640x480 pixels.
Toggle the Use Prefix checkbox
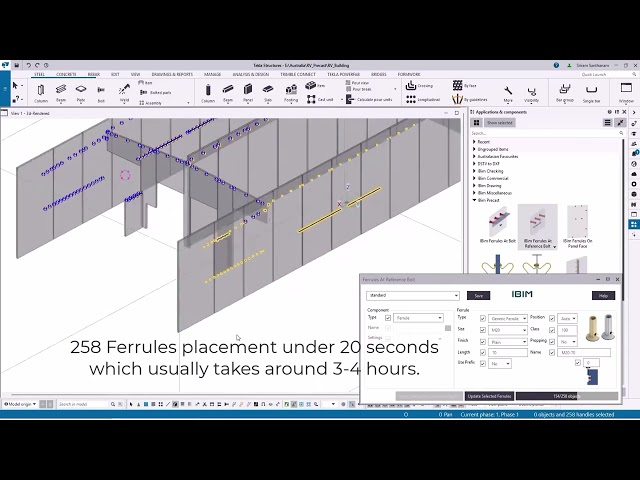coord(483,363)
